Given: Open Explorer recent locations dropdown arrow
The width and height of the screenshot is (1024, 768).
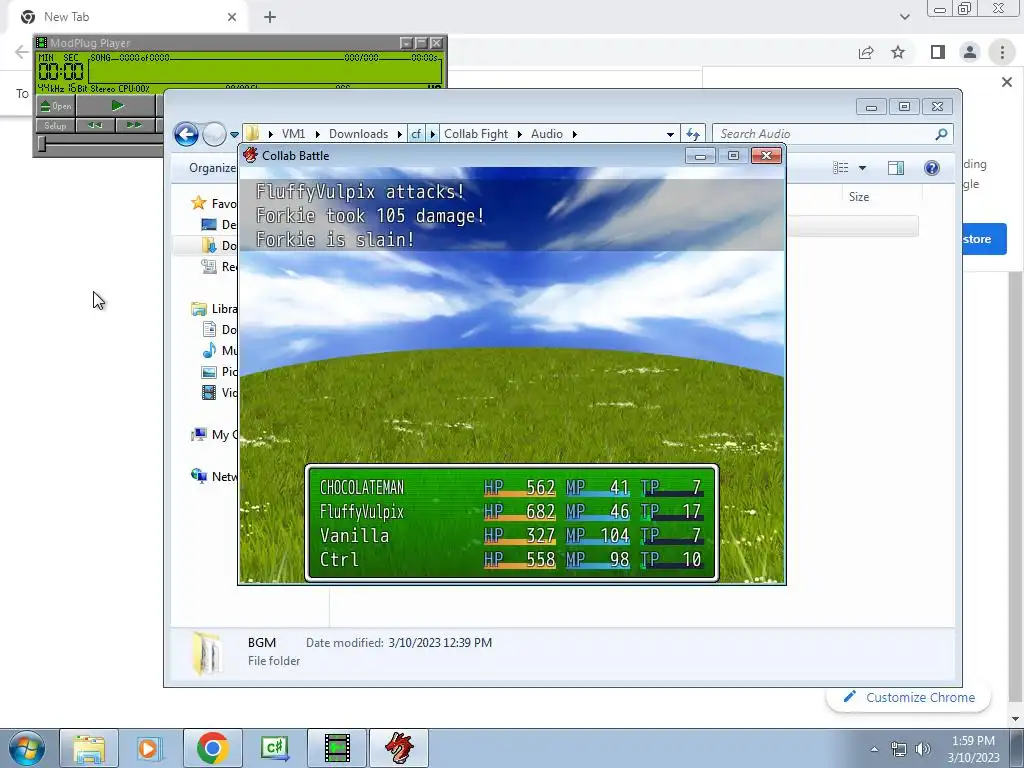Looking at the screenshot, I should tap(234, 135).
